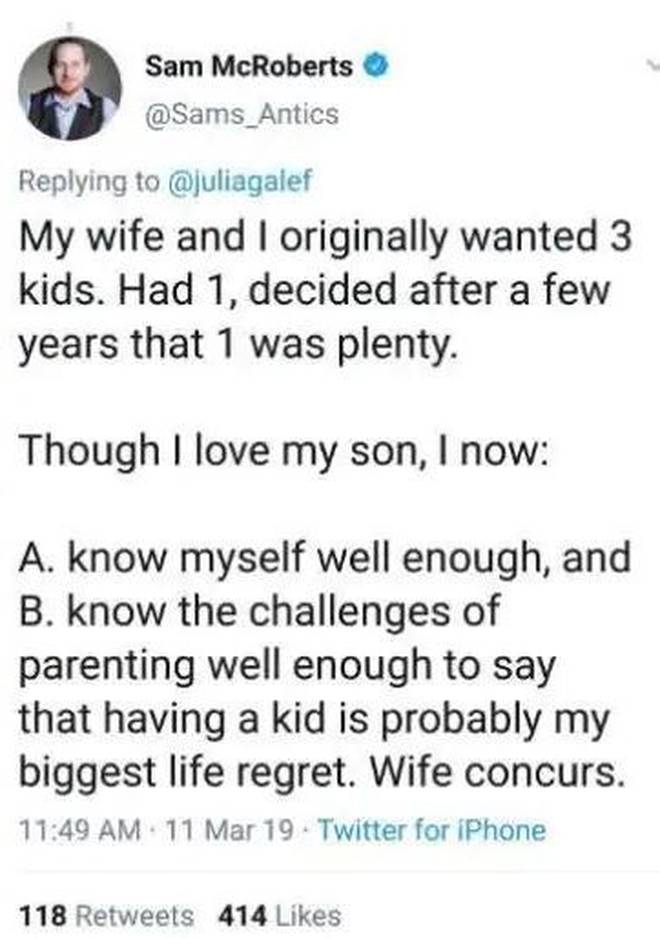The height and width of the screenshot is (939, 660).
Task: Click the 11 Mar 19 date
Action: (x=230, y=831)
